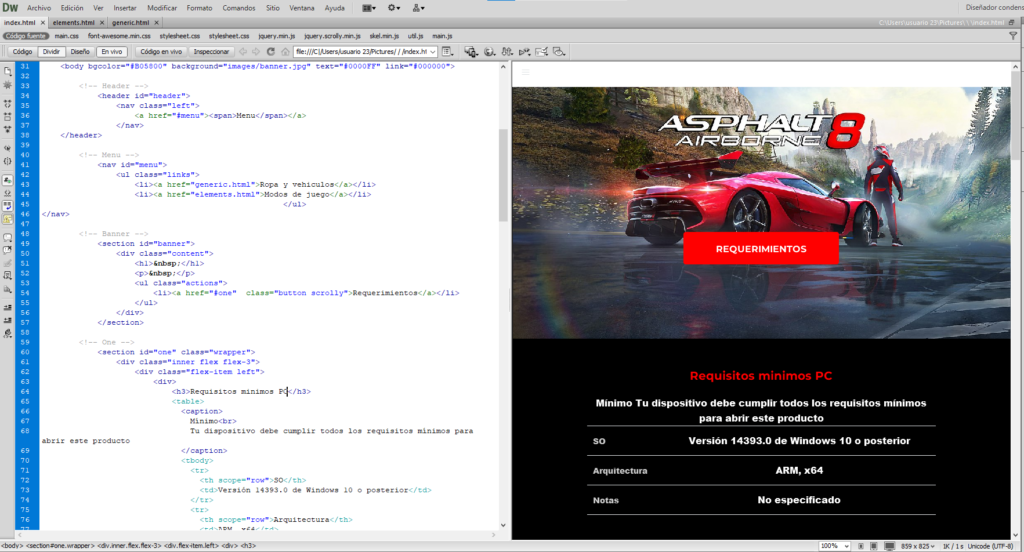This screenshot has width=1024, height=552.
Task: Open related file skel.min.js
Action: (x=384, y=37)
